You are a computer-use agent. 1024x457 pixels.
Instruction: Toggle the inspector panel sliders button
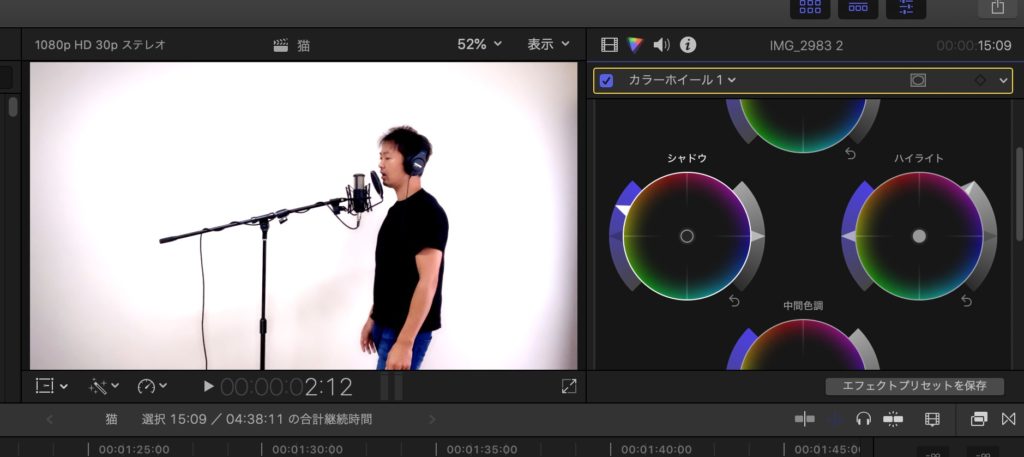click(x=906, y=7)
